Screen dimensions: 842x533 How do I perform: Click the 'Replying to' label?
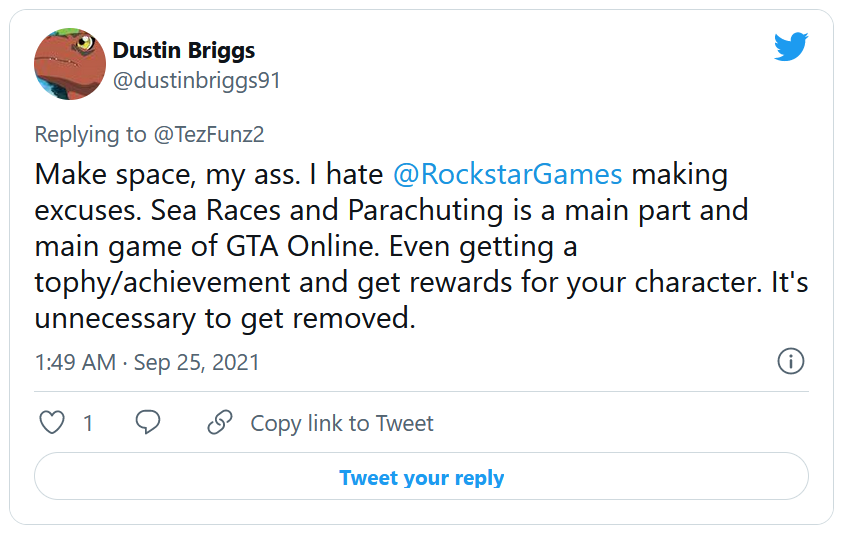(89, 134)
